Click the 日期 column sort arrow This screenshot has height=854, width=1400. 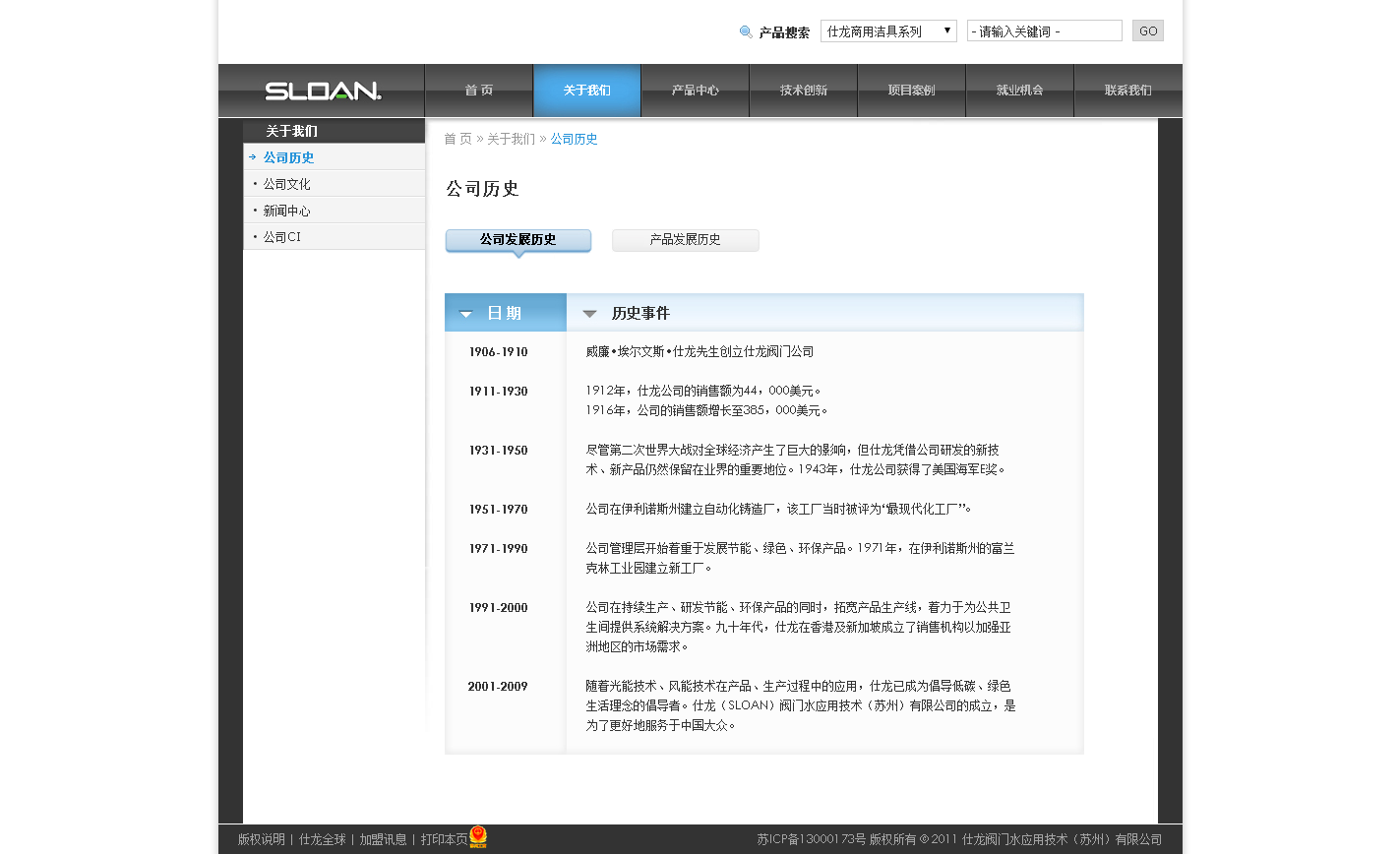pyautogui.click(x=466, y=314)
